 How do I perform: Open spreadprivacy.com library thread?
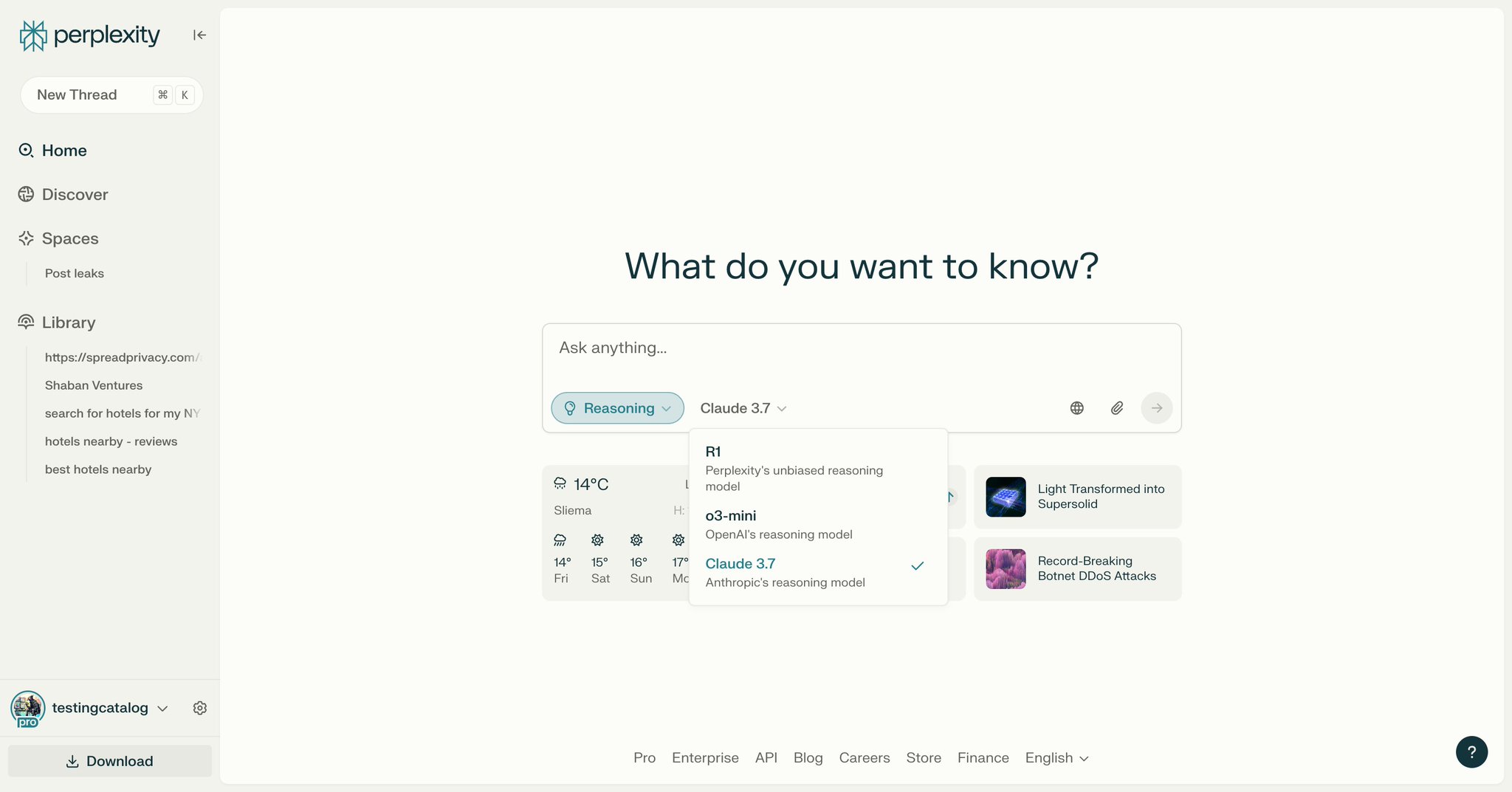123,357
